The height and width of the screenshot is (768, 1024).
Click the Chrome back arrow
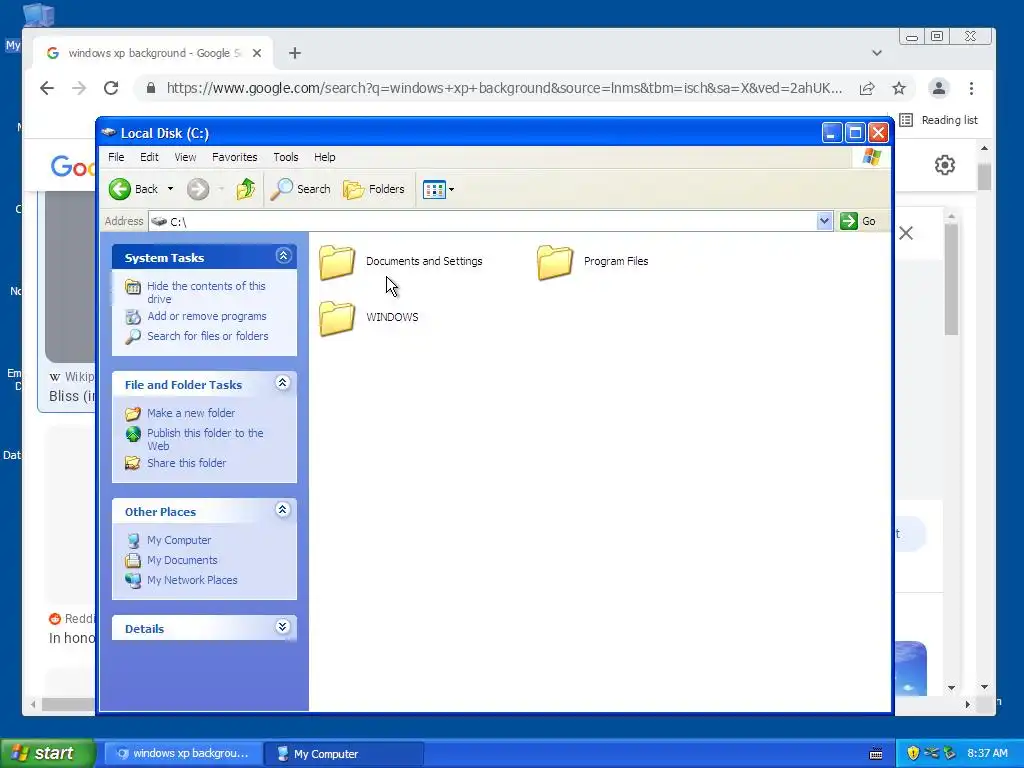pyautogui.click(x=47, y=88)
